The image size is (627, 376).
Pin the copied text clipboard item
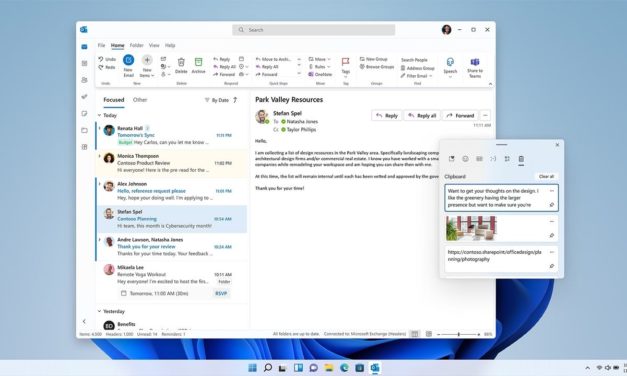(552, 205)
